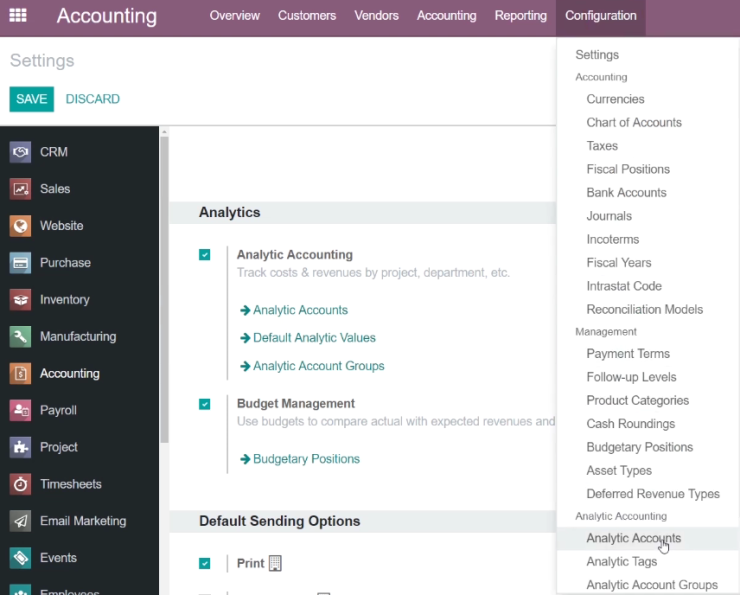Screen dimensions: 740x595
Task: Select Fiscal Years menu entry
Action: coord(619,263)
